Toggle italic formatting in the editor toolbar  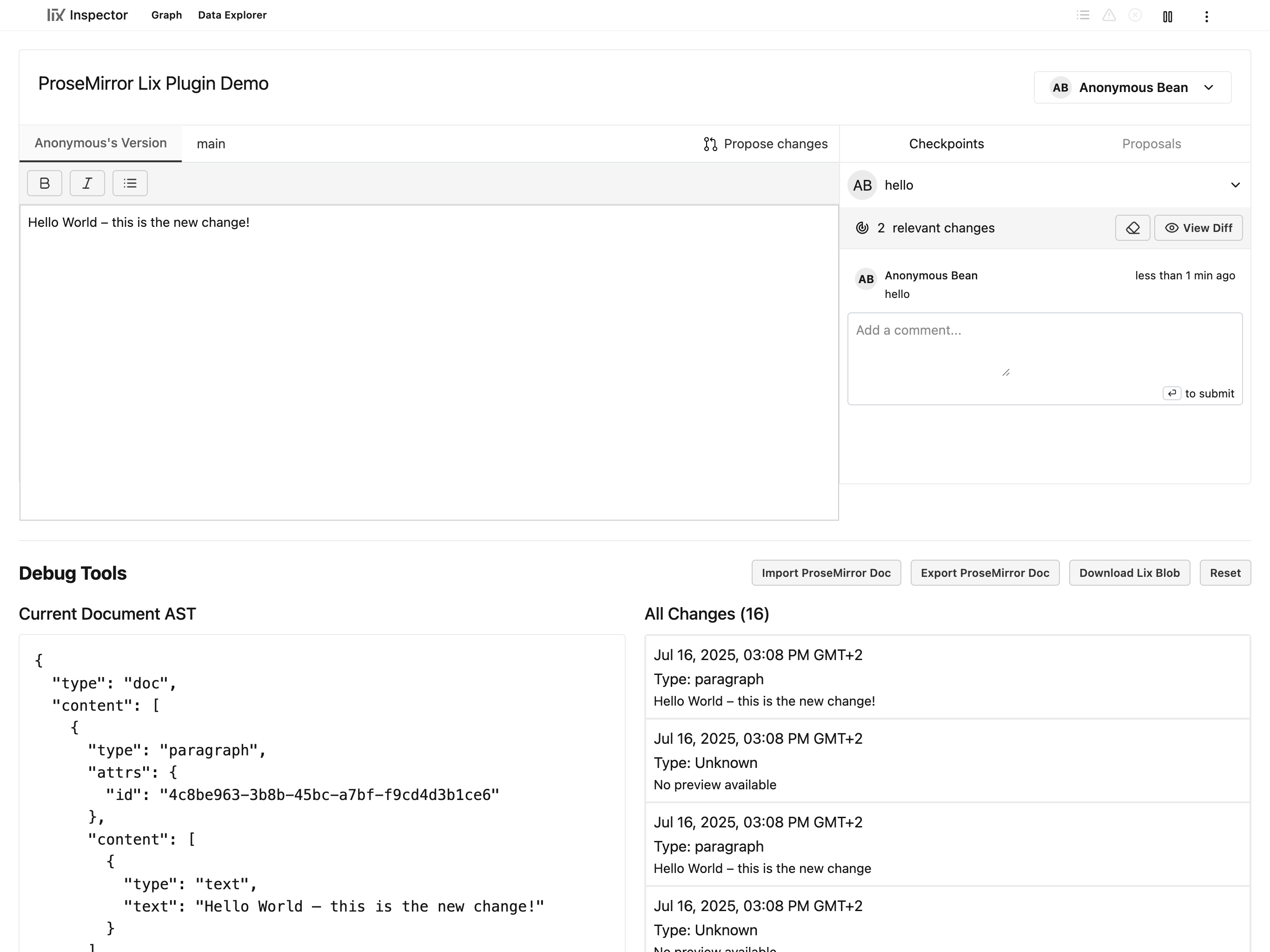(86, 183)
